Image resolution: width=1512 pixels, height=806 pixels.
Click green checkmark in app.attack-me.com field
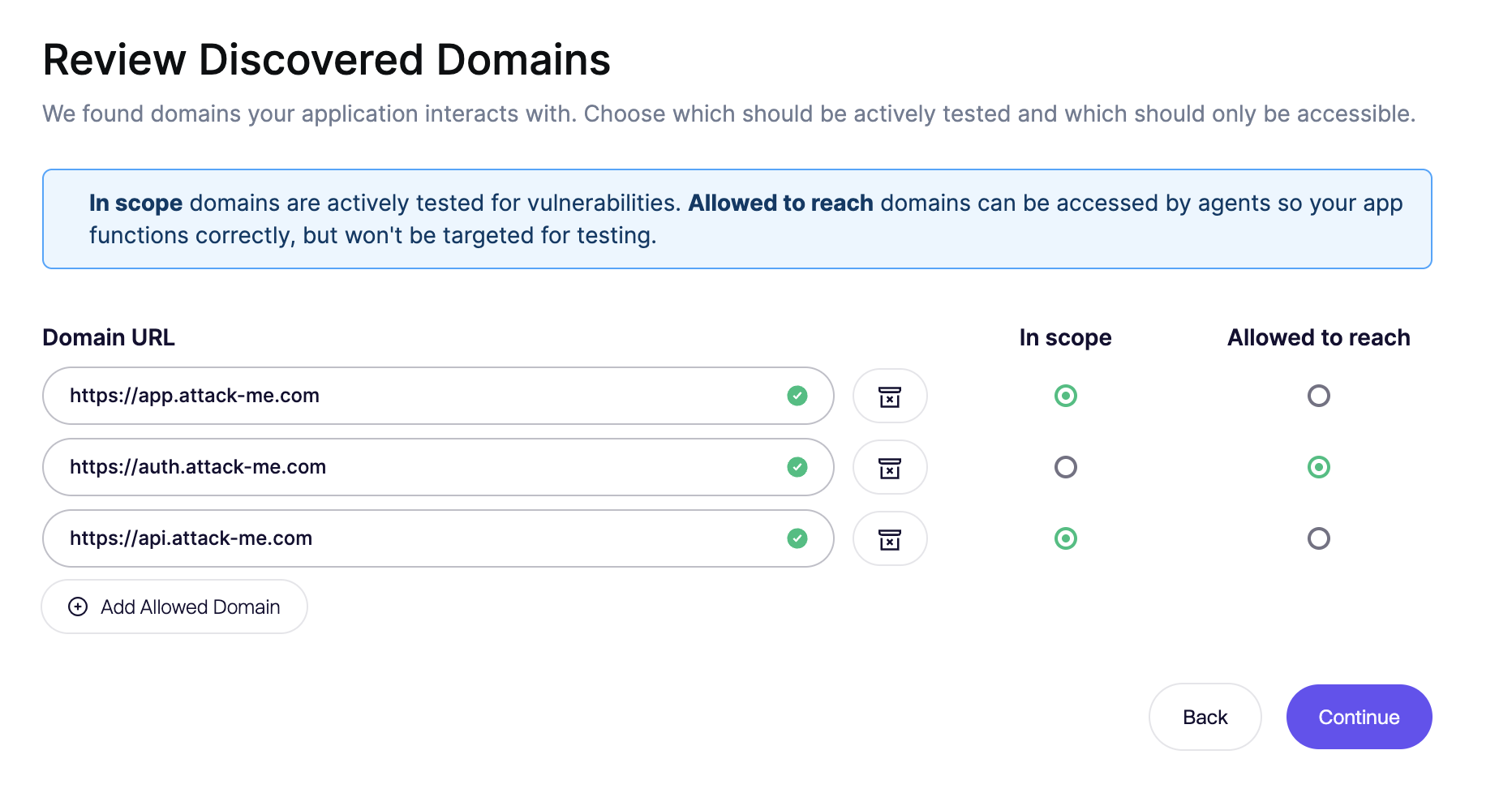pyautogui.click(x=797, y=396)
